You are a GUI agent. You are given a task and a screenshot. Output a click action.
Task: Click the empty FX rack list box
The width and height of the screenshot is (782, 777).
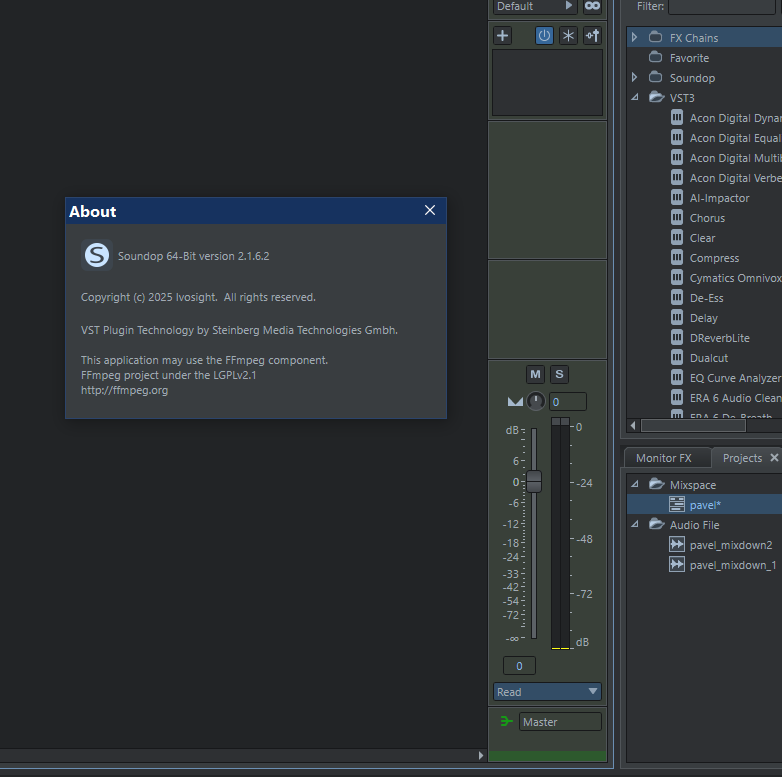point(547,82)
